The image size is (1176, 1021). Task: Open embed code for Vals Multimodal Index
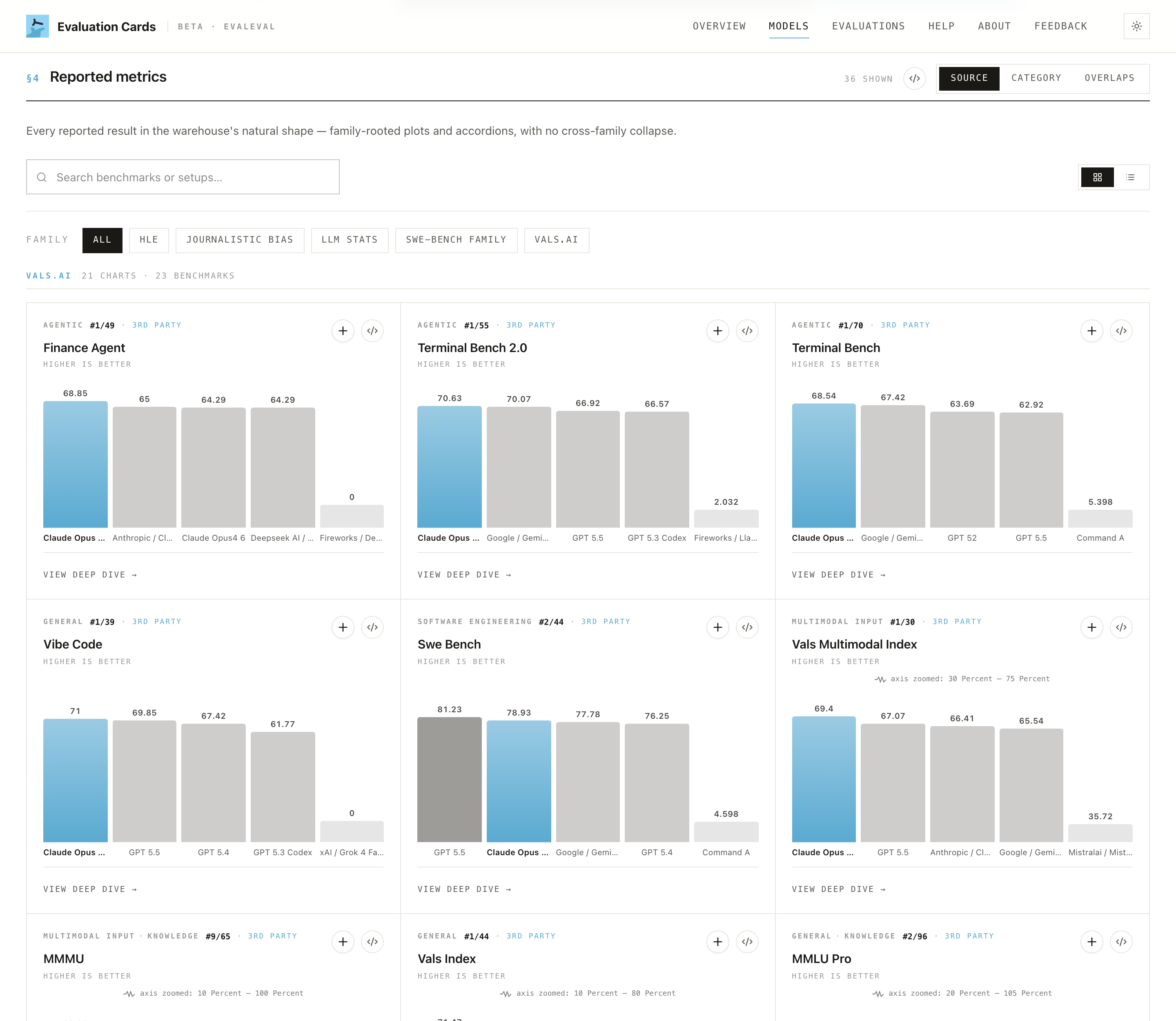tap(1121, 627)
